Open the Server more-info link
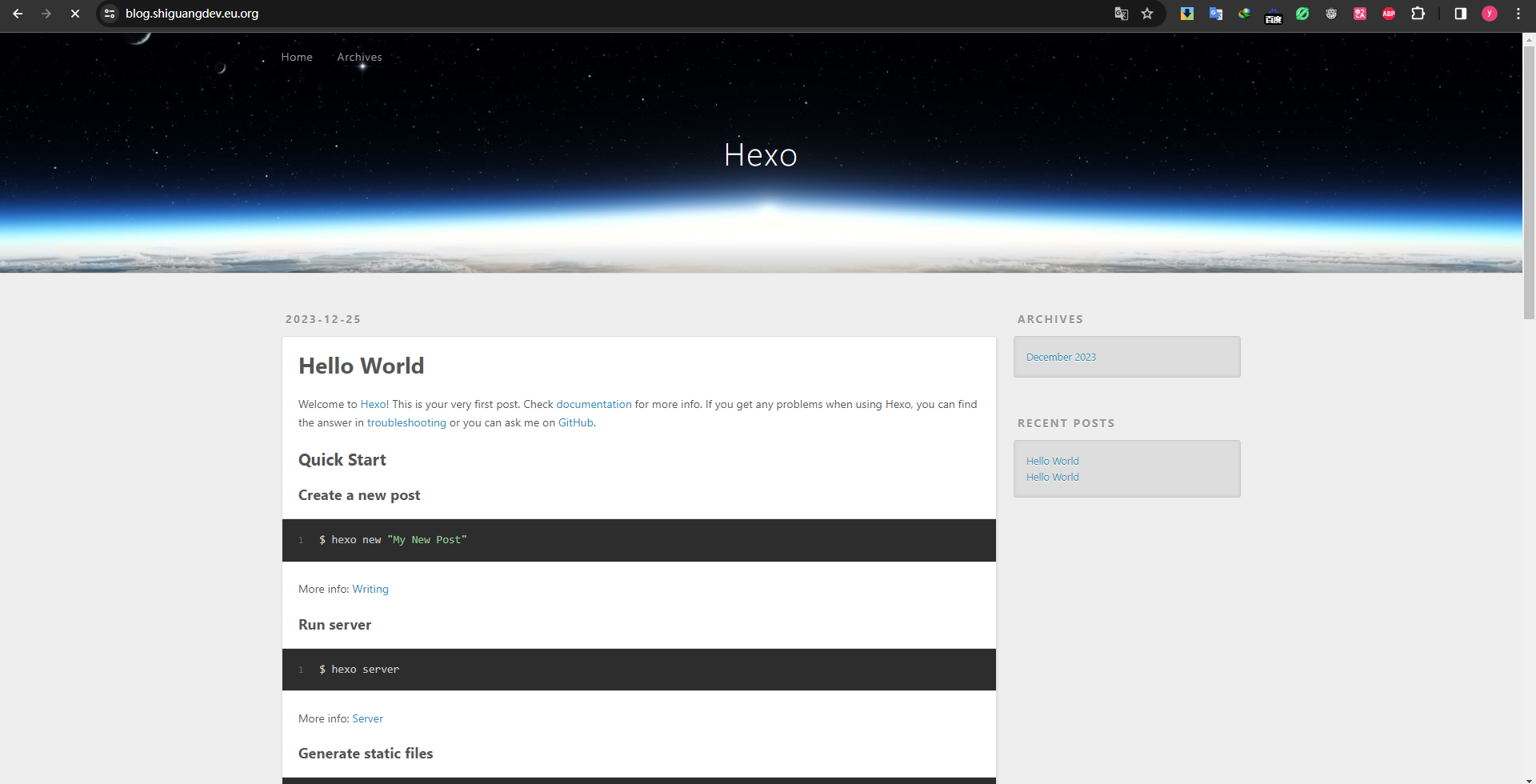Viewport: 1536px width, 784px height. (x=368, y=718)
